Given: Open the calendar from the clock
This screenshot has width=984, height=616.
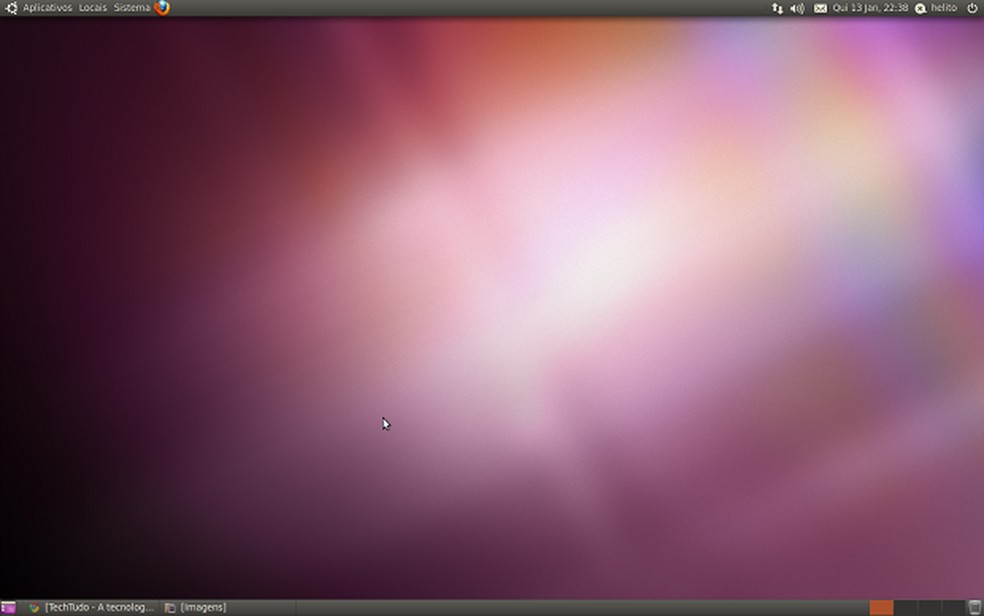Looking at the screenshot, I should tap(870, 8).
